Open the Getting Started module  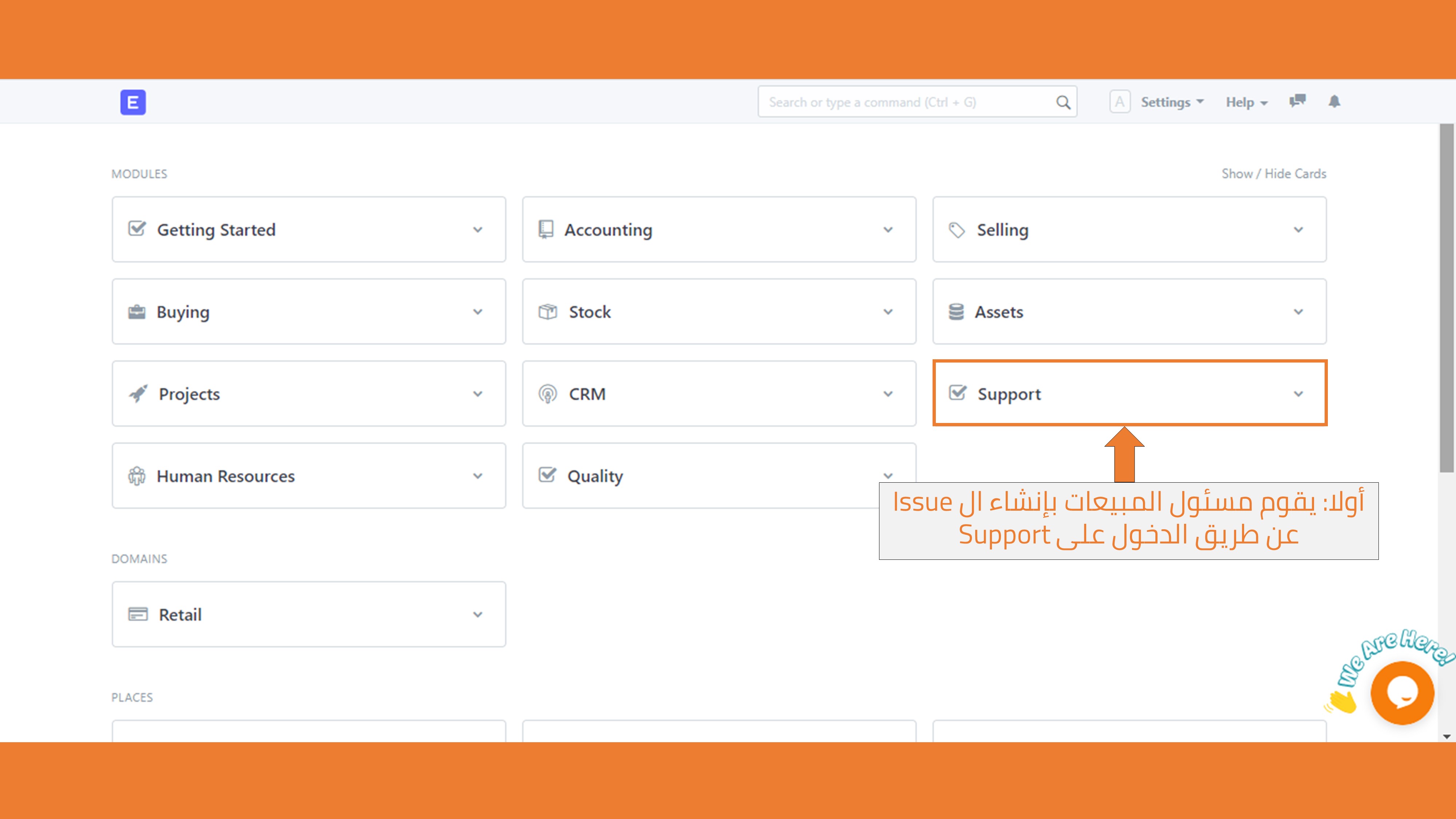point(309,229)
